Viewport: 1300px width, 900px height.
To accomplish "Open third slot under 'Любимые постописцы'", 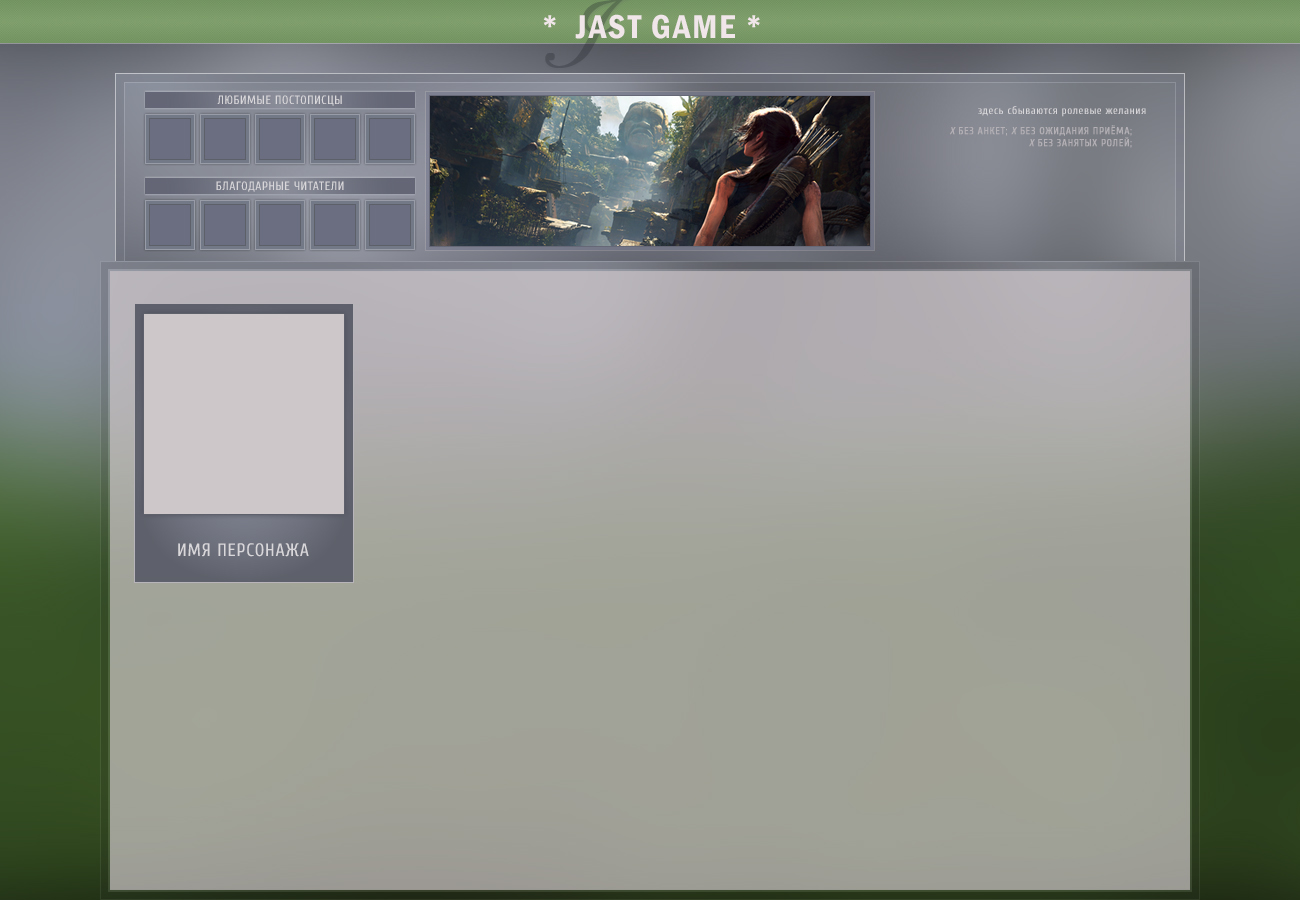I will pos(280,139).
